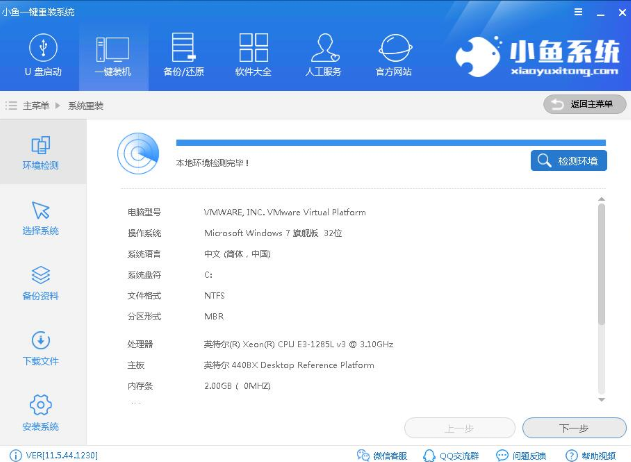
Task: Switch to the 选择系统 sidebar step
Action: coord(41,218)
